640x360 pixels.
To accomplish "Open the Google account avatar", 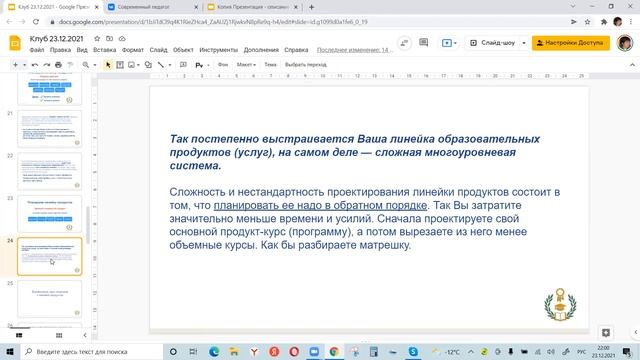I will pyautogui.click(x=624, y=43).
